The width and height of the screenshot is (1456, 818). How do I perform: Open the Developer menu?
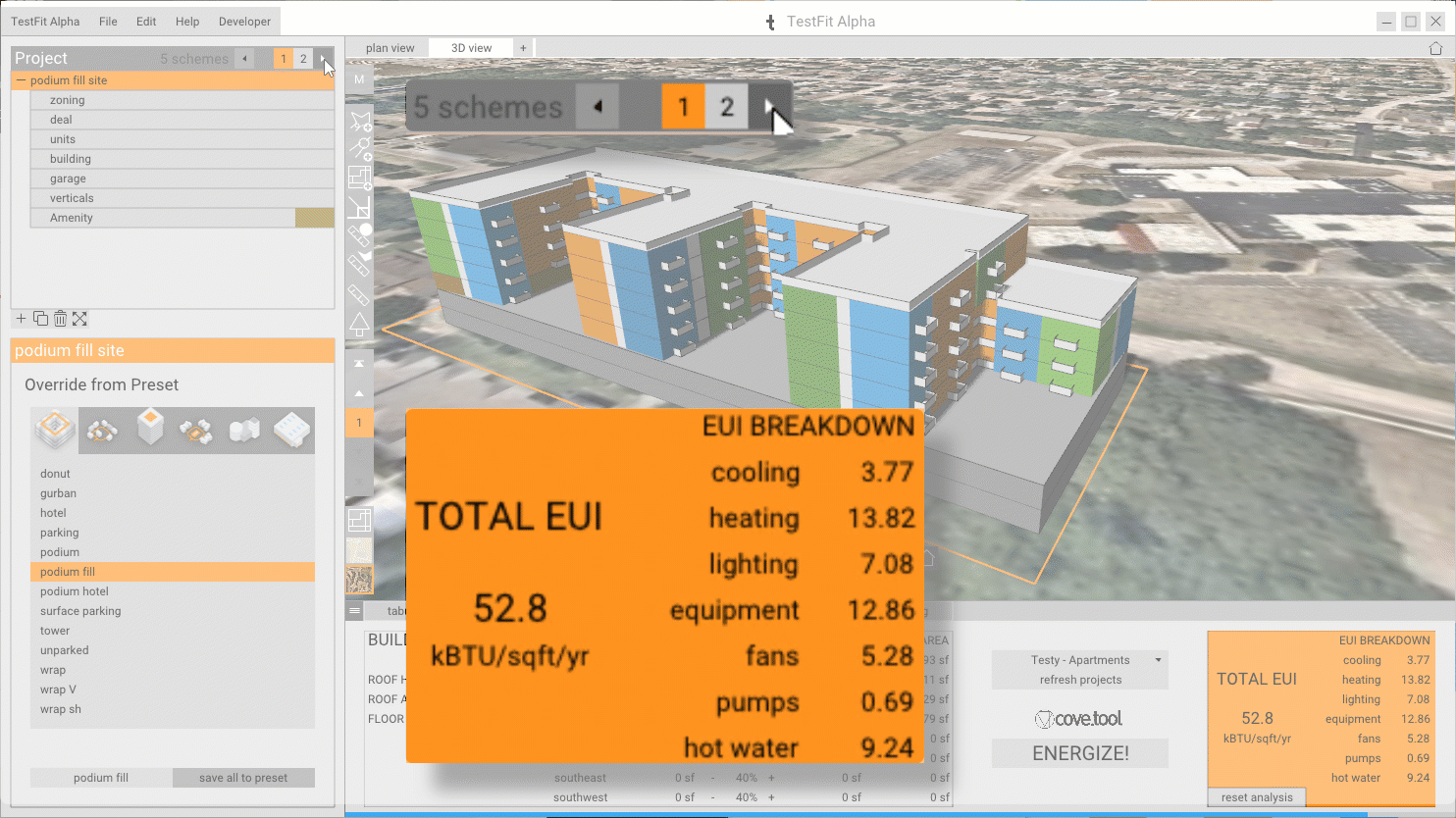[x=244, y=22]
